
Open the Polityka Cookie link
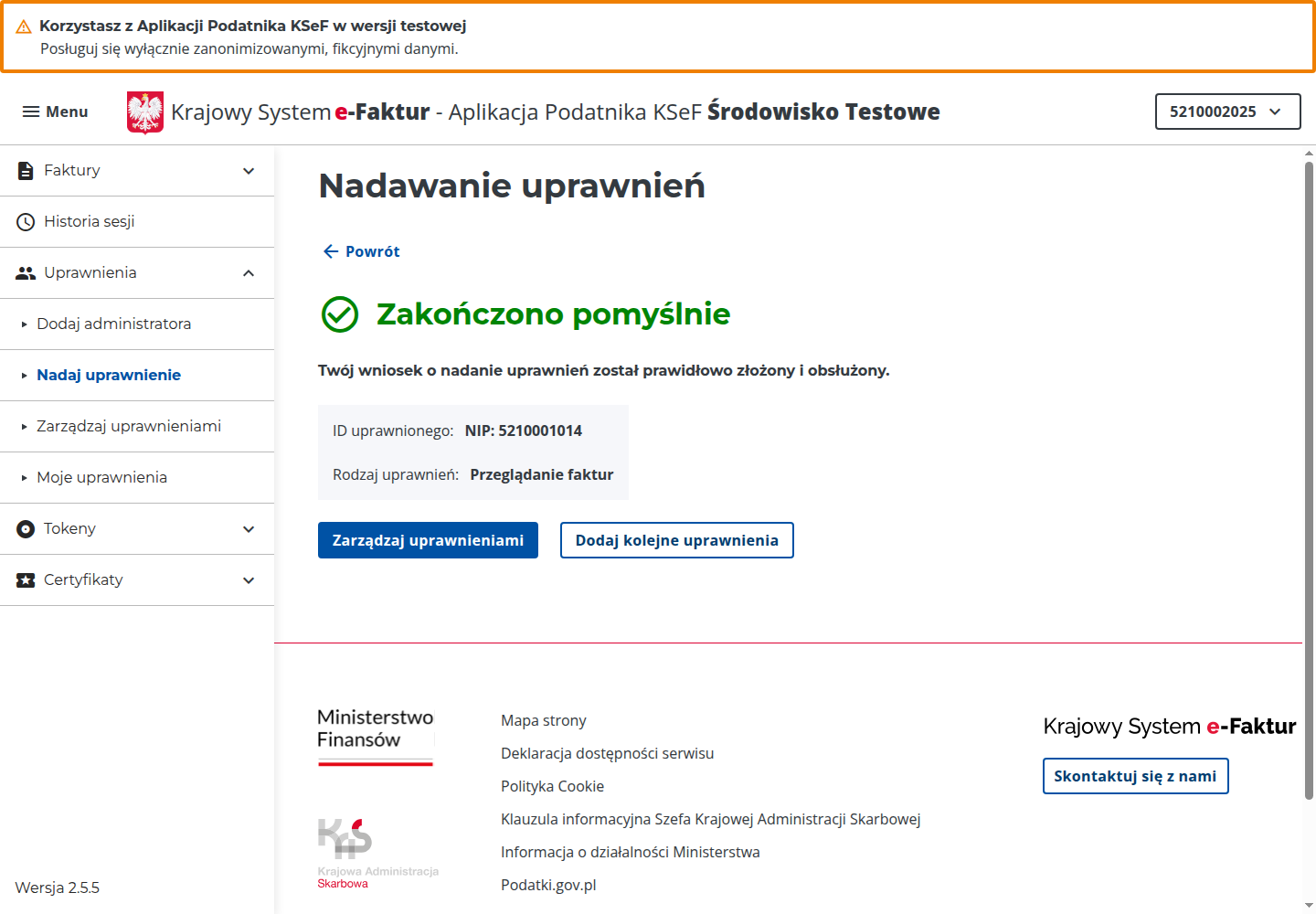click(x=552, y=786)
